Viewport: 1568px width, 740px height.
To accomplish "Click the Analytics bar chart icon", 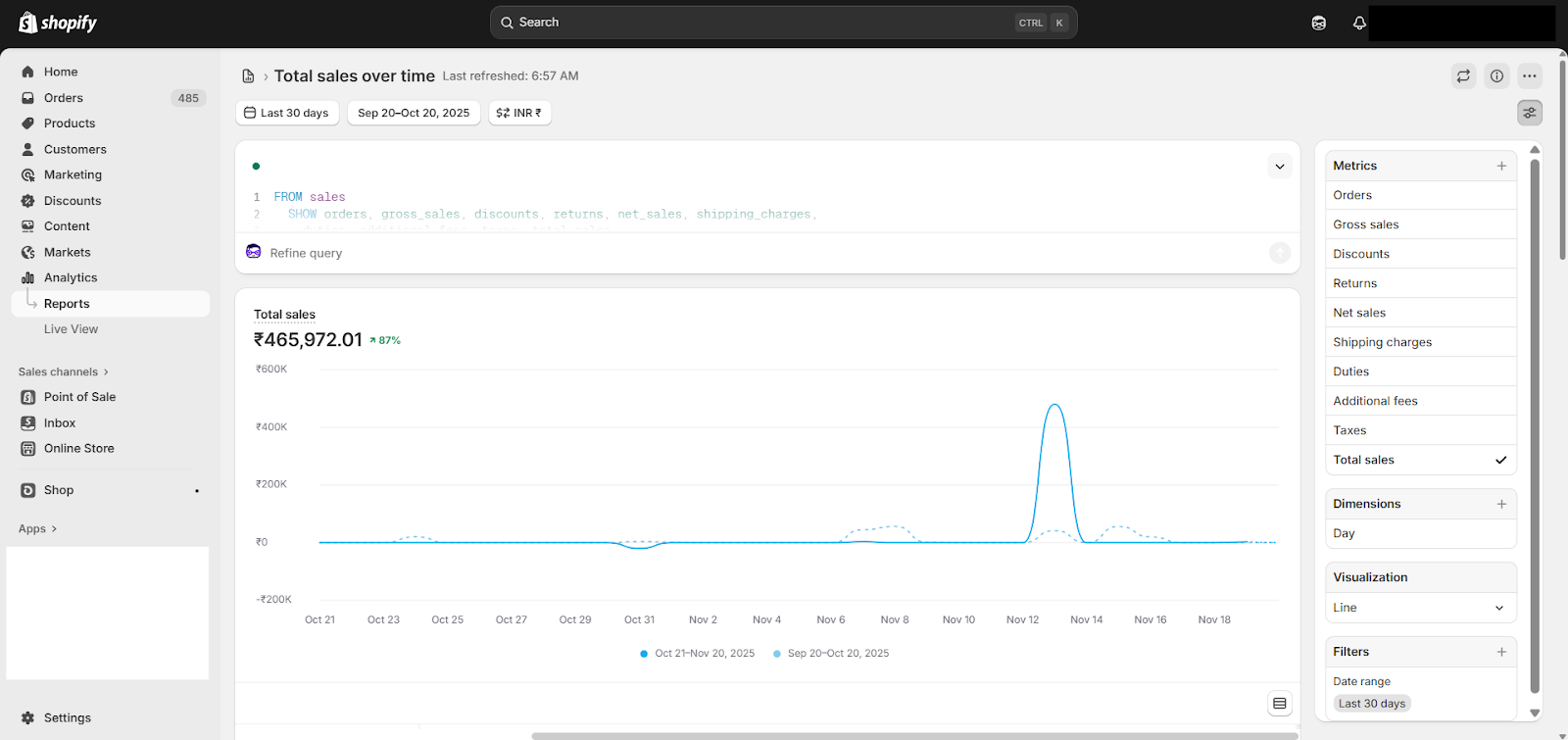I will pyautogui.click(x=27, y=277).
